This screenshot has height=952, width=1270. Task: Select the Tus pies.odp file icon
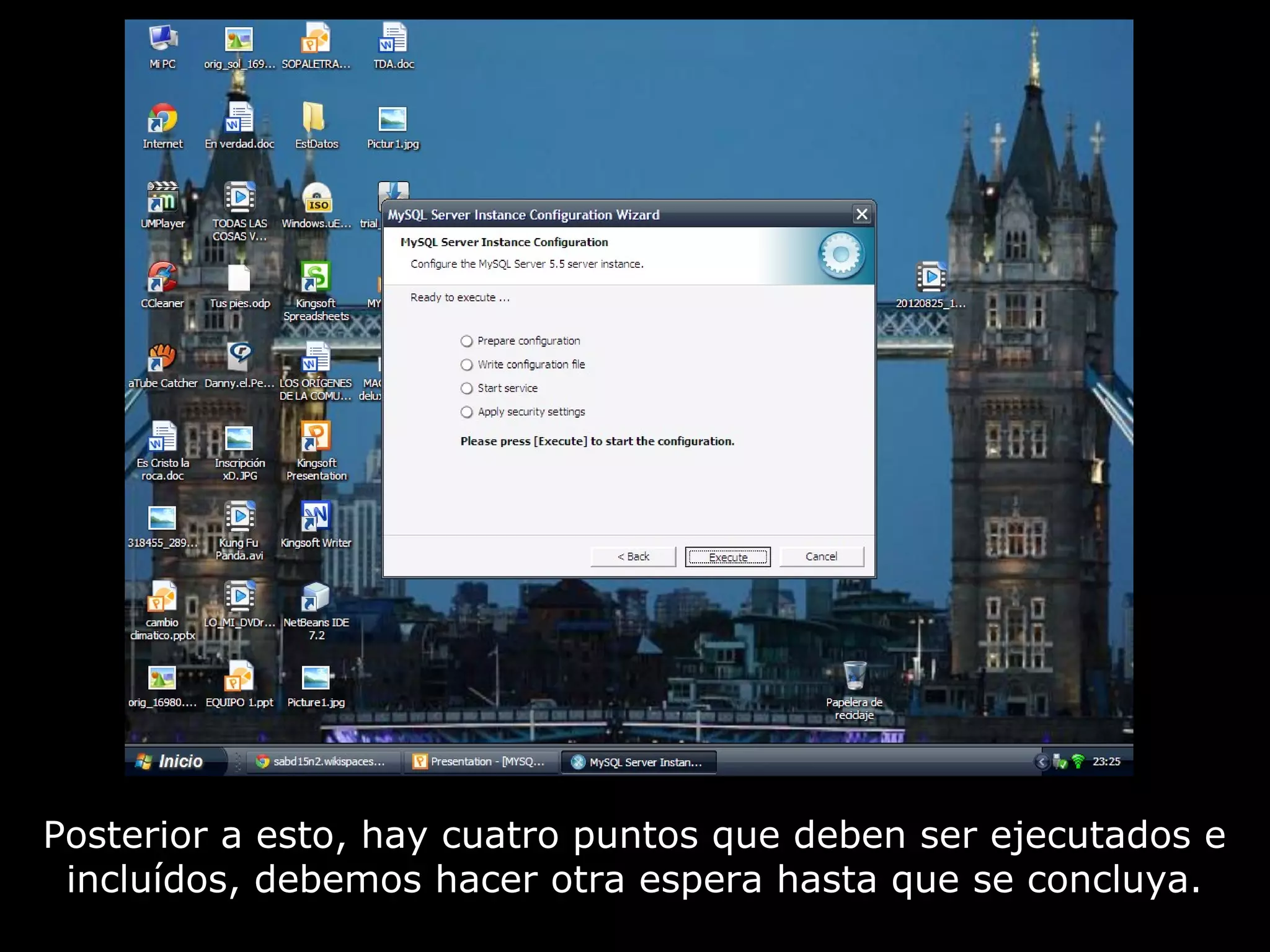point(239,278)
